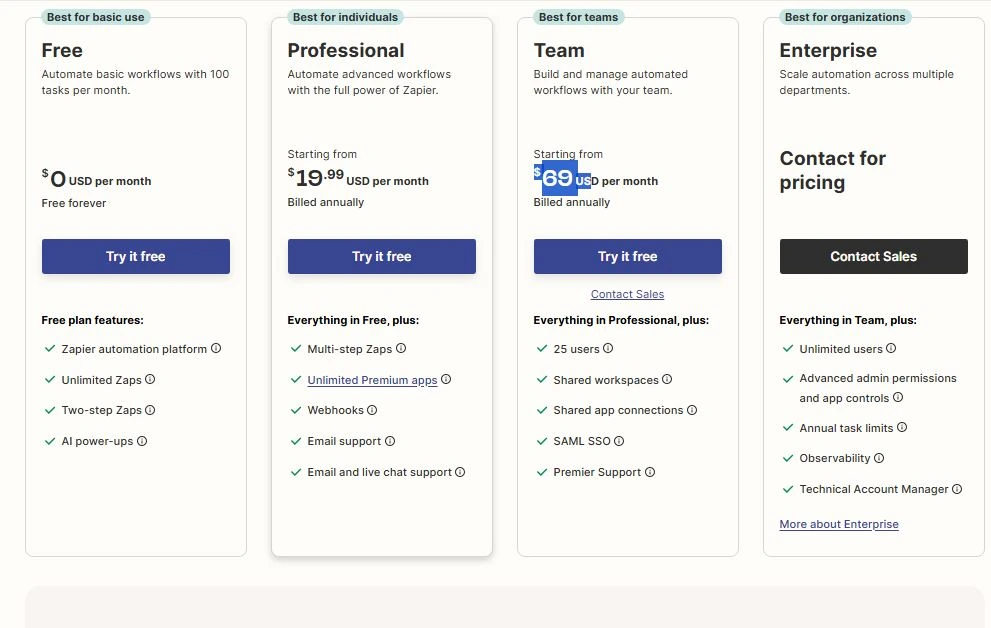Click the Best for individuals badge

coord(345,17)
